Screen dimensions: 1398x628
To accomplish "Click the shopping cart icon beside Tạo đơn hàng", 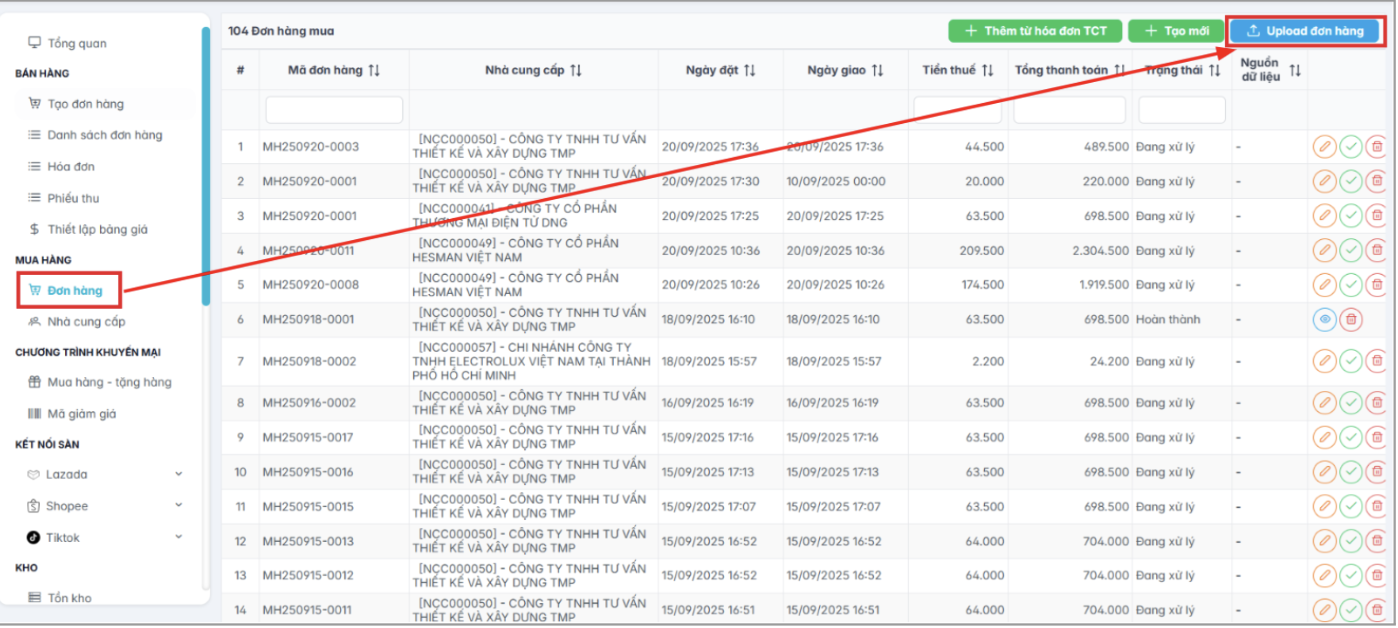I will [34, 103].
